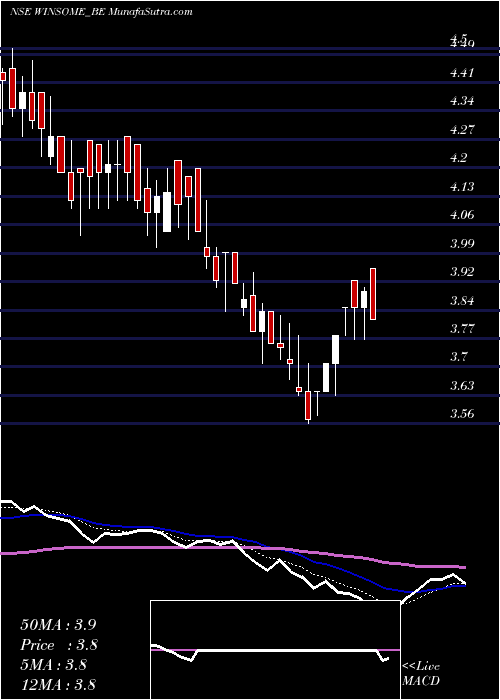The width and height of the screenshot is (500, 700).
Task: Click the 4.41 price axis label
Action: click(x=462, y=73)
